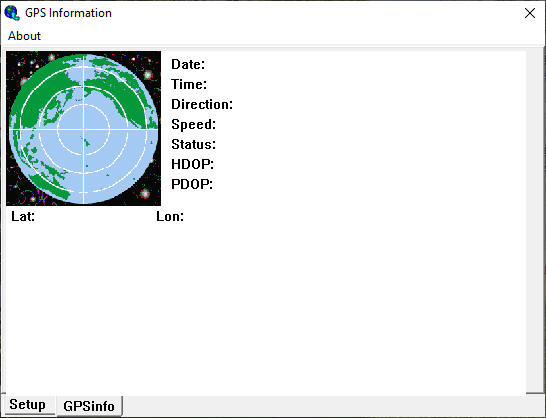This screenshot has width=546, height=418.
Task: Click the Direction label
Action: [x=202, y=104]
